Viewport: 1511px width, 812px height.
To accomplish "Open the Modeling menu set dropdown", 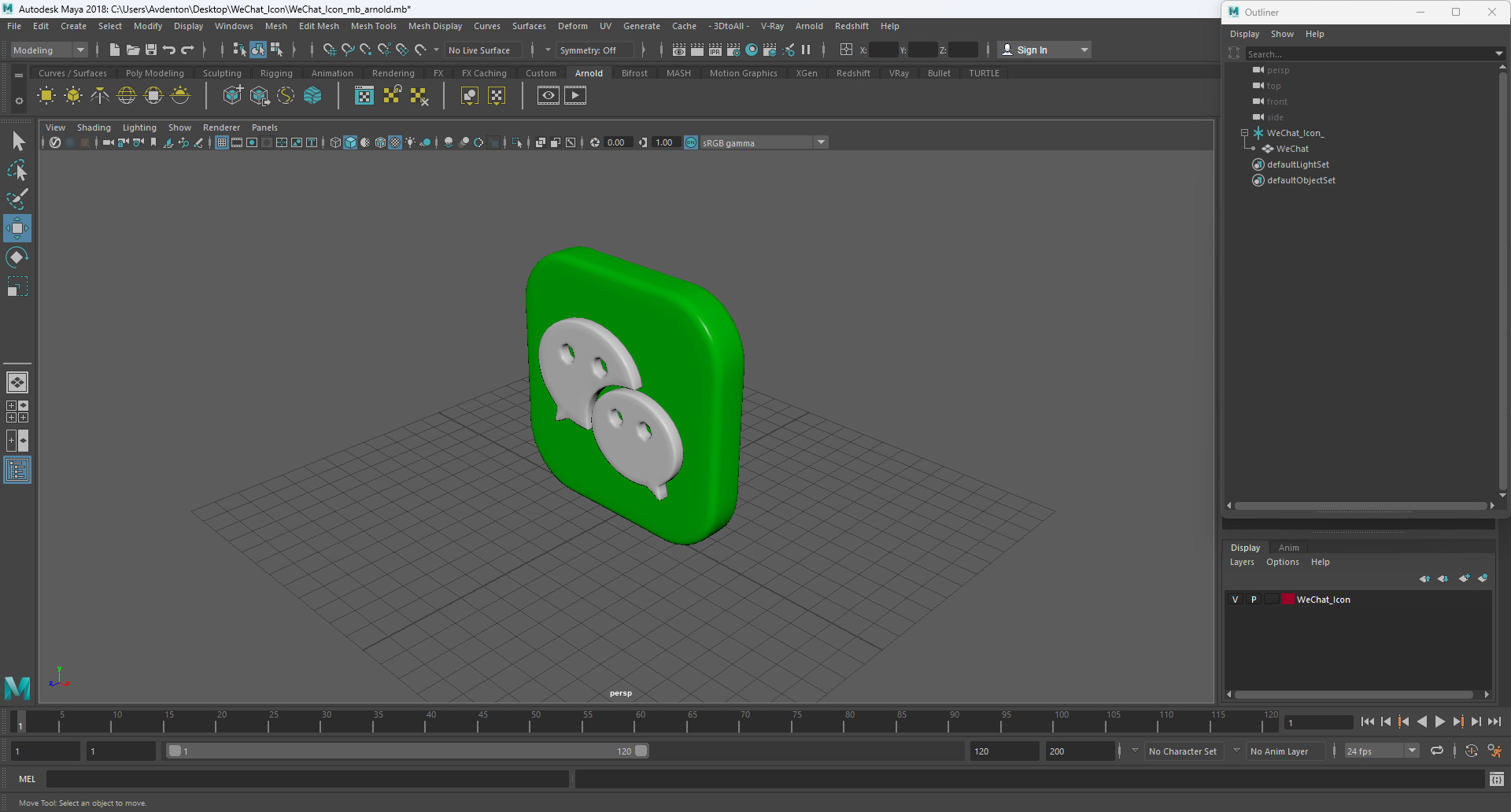I will pos(49,50).
